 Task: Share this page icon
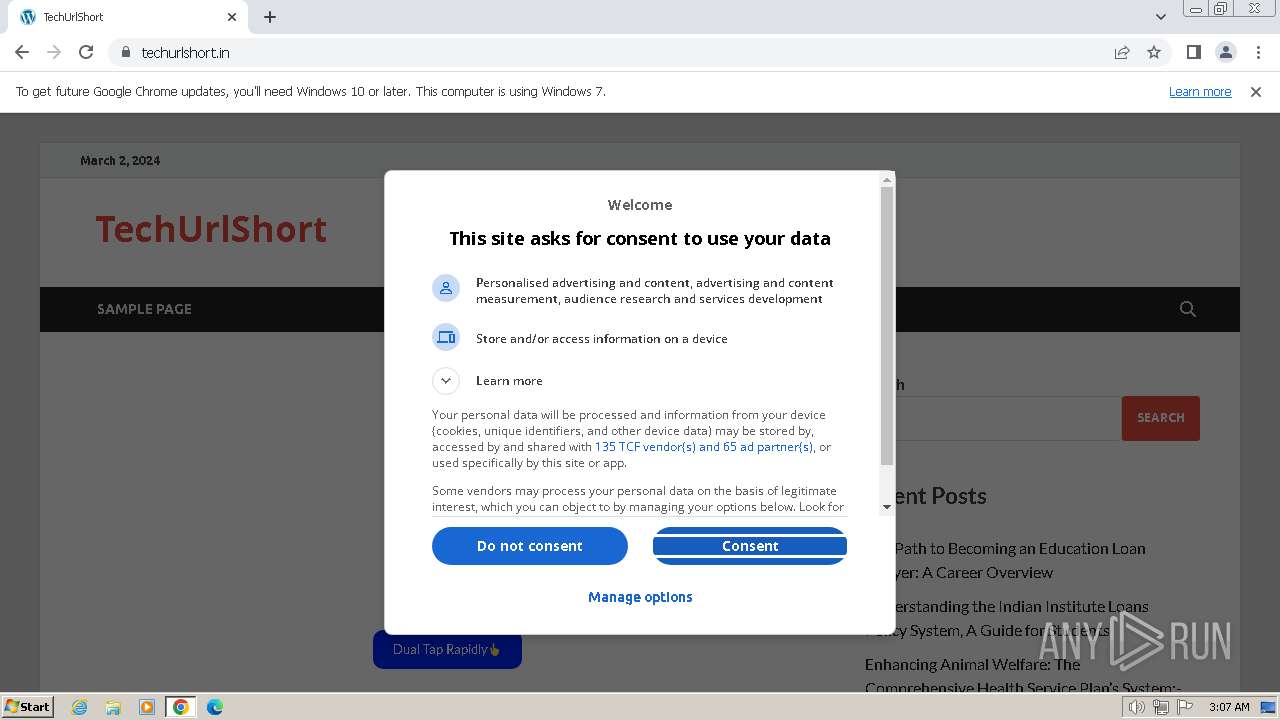(1122, 52)
